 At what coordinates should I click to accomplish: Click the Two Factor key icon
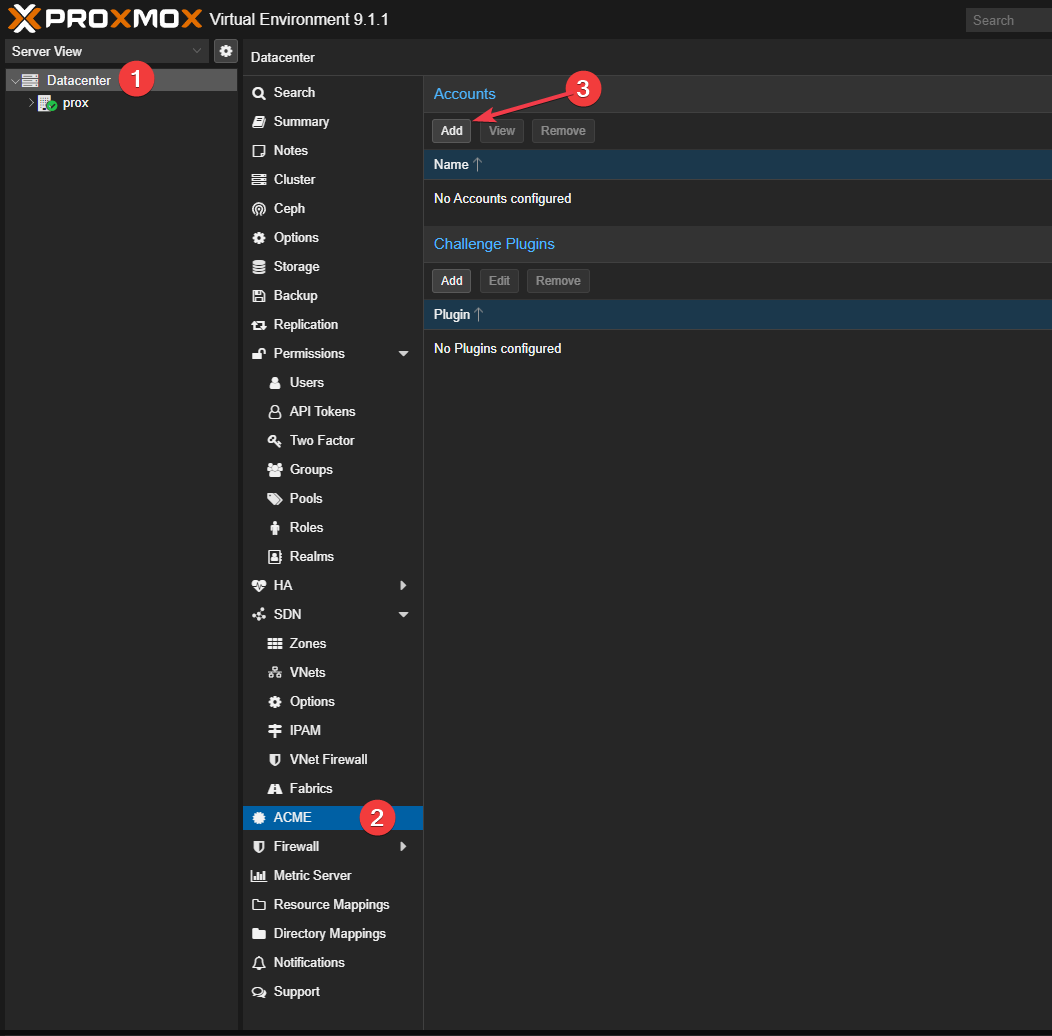(274, 441)
